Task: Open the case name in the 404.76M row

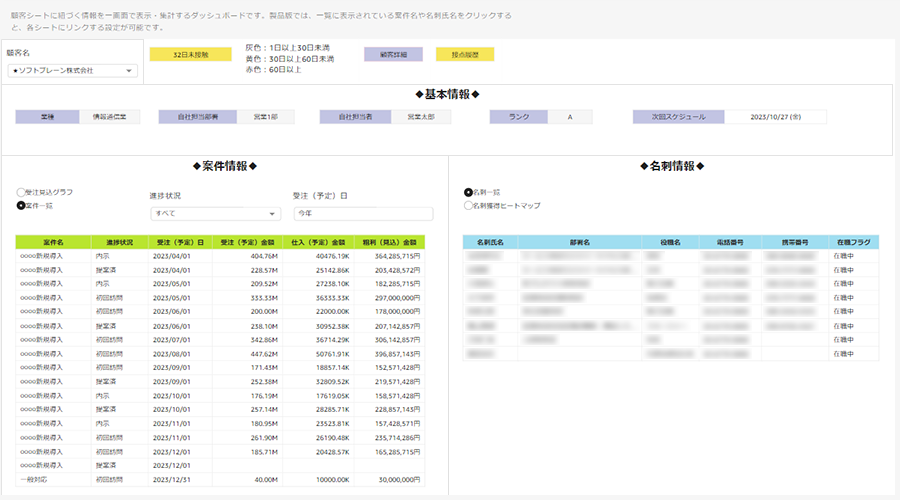Action: pos(41,256)
